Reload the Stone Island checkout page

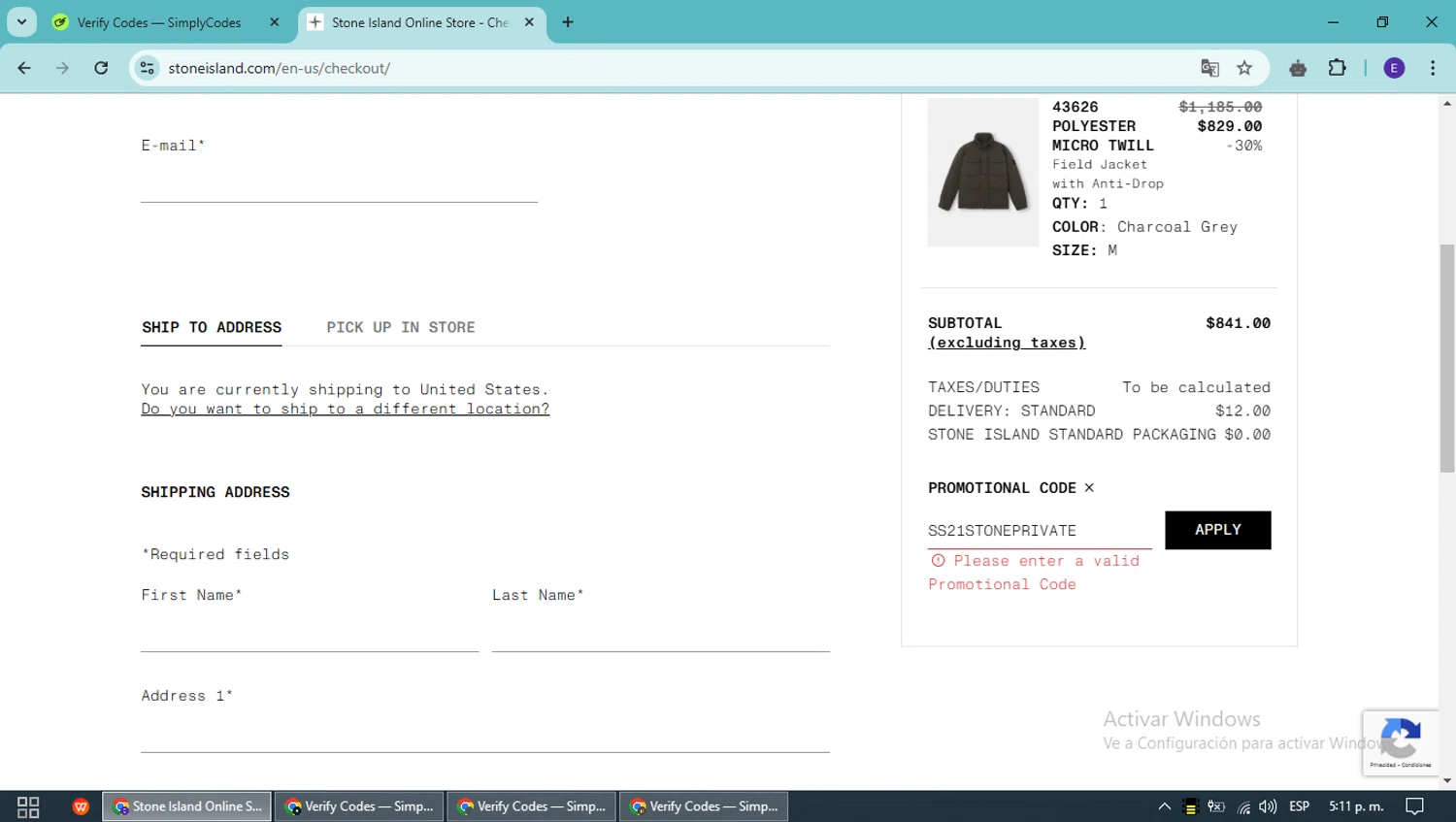click(101, 68)
